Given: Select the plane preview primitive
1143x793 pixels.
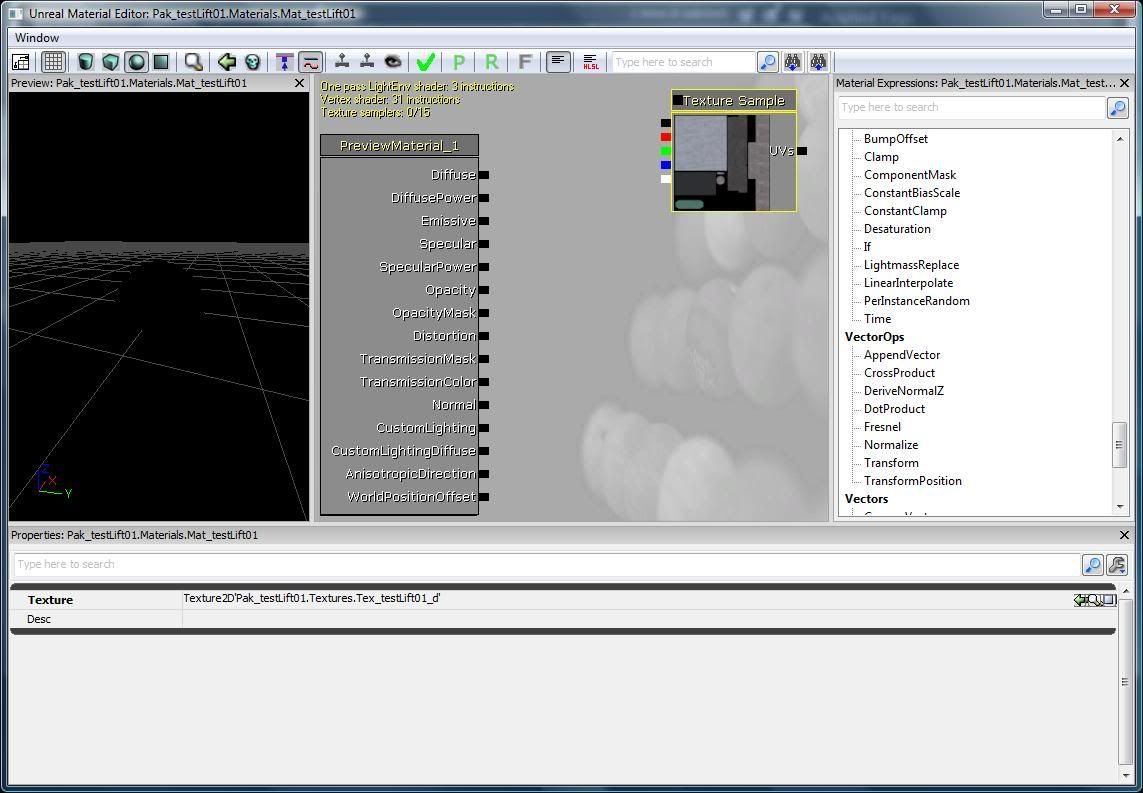Looking at the screenshot, I should (x=161, y=62).
